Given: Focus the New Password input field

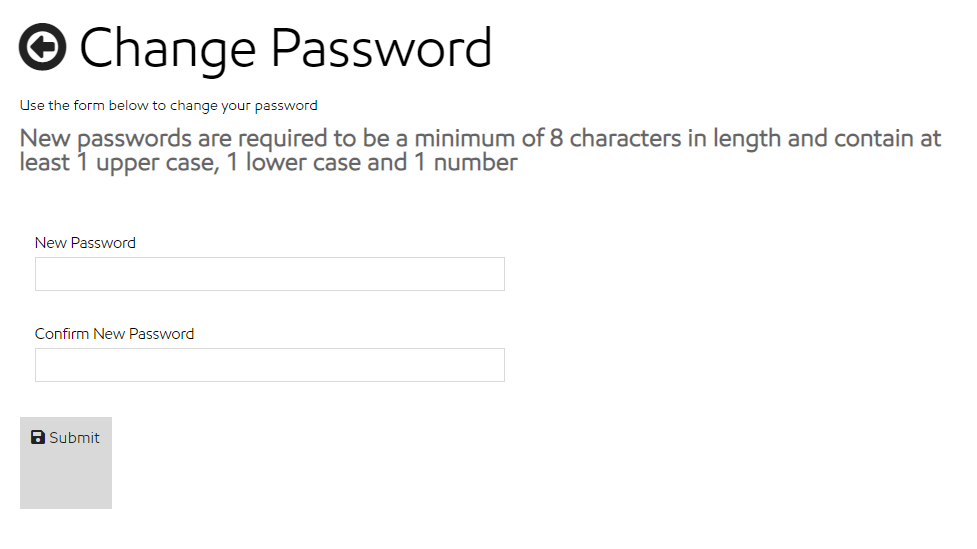Looking at the screenshot, I should click(x=269, y=274).
